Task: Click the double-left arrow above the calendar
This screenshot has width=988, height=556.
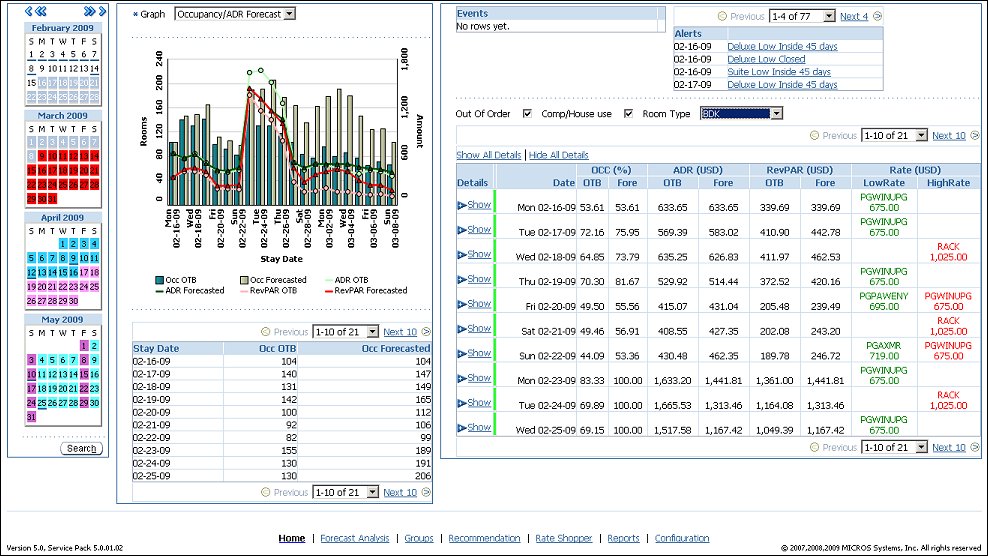Action: tap(41, 10)
